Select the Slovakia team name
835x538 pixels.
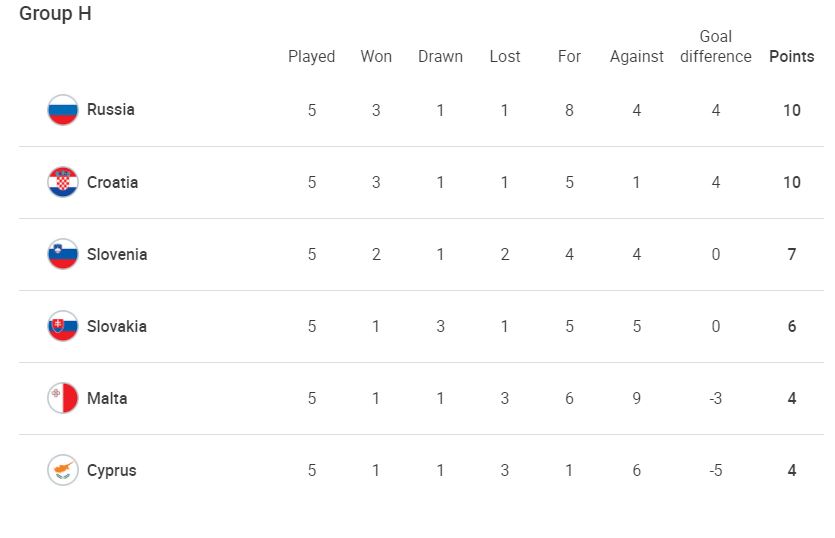pyautogui.click(x=117, y=326)
